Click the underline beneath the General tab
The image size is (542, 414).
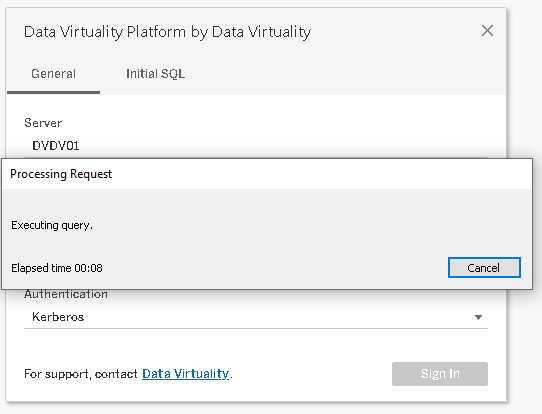(x=54, y=92)
